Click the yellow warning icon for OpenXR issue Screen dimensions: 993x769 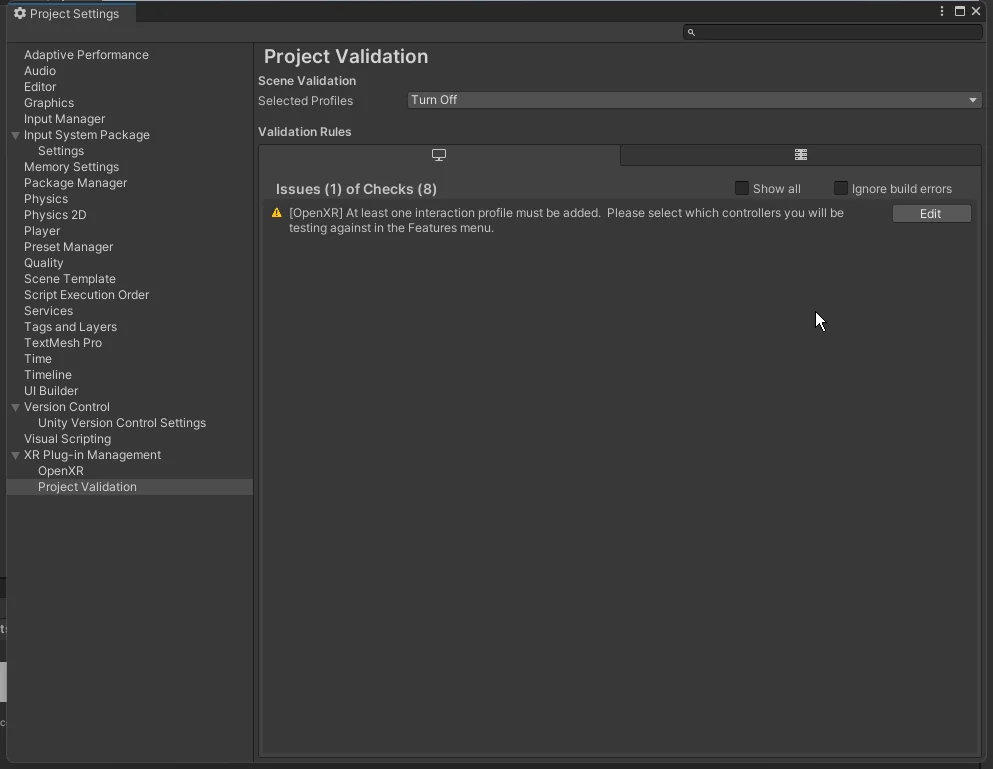277,213
